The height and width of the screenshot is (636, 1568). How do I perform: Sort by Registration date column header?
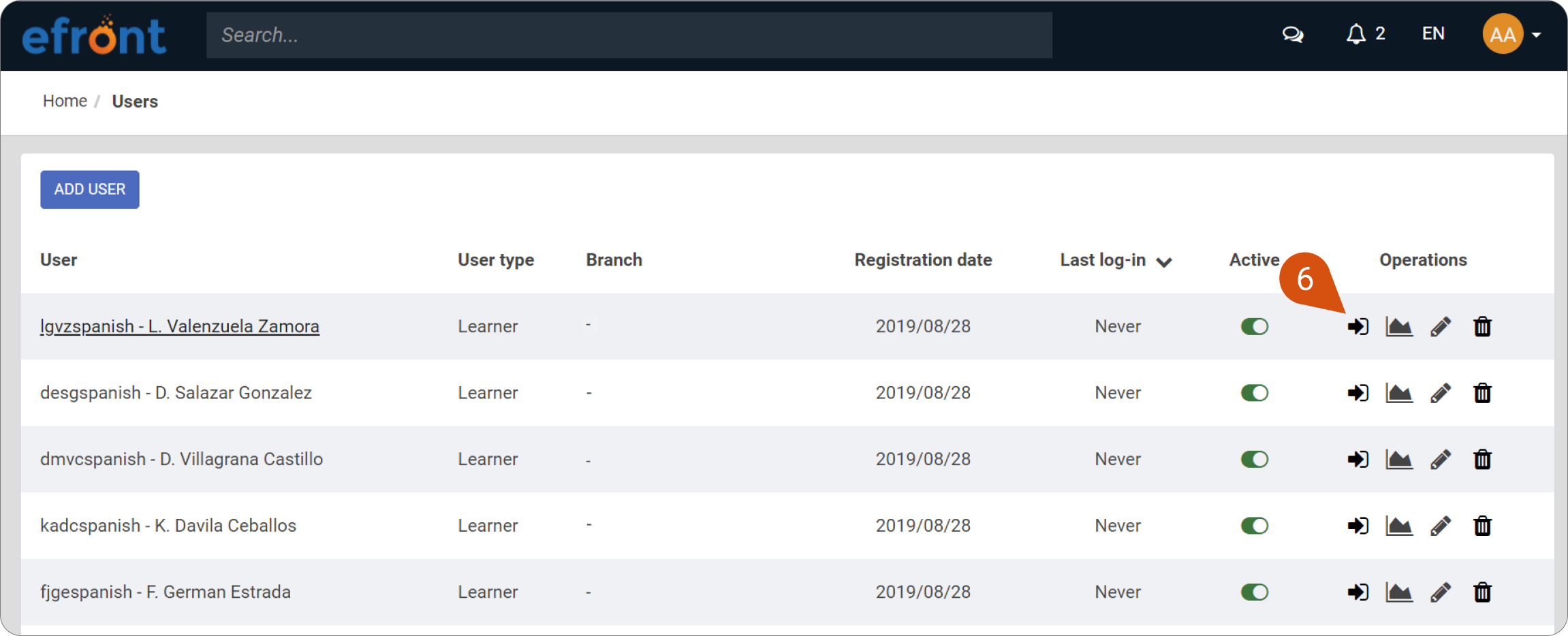coord(923,260)
